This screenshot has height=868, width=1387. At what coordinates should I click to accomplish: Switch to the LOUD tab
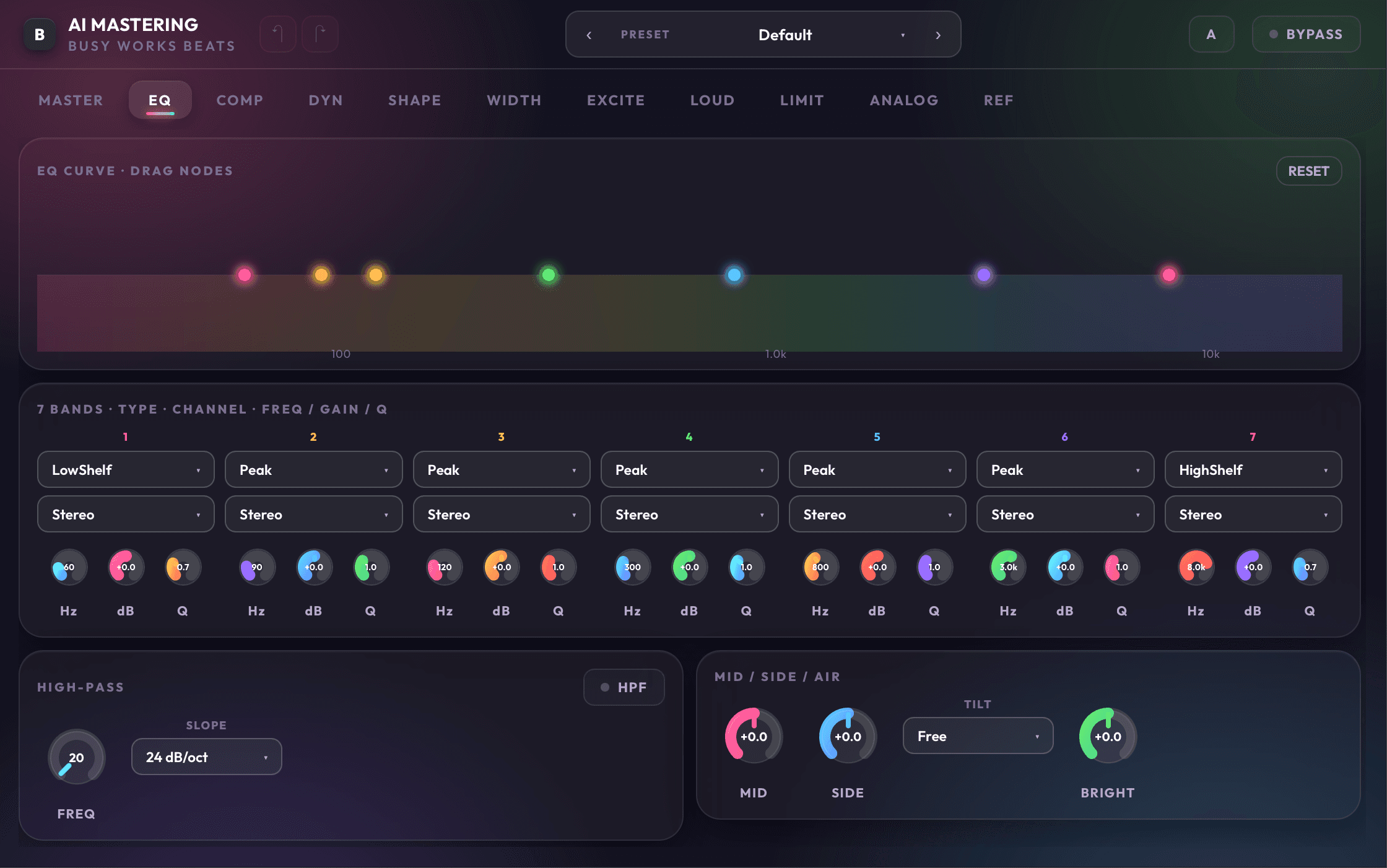coord(712,100)
